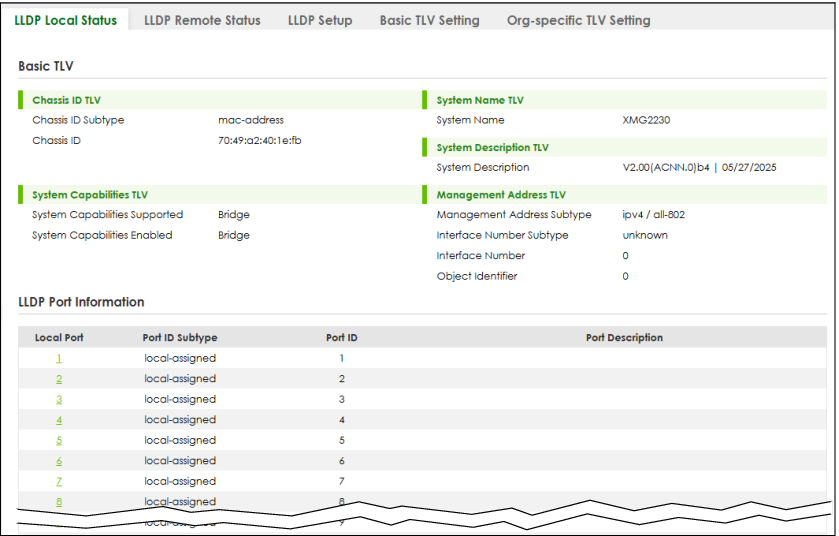Select local port 8 link
This screenshot has height=536, width=839.
pyautogui.click(x=59, y=501)
